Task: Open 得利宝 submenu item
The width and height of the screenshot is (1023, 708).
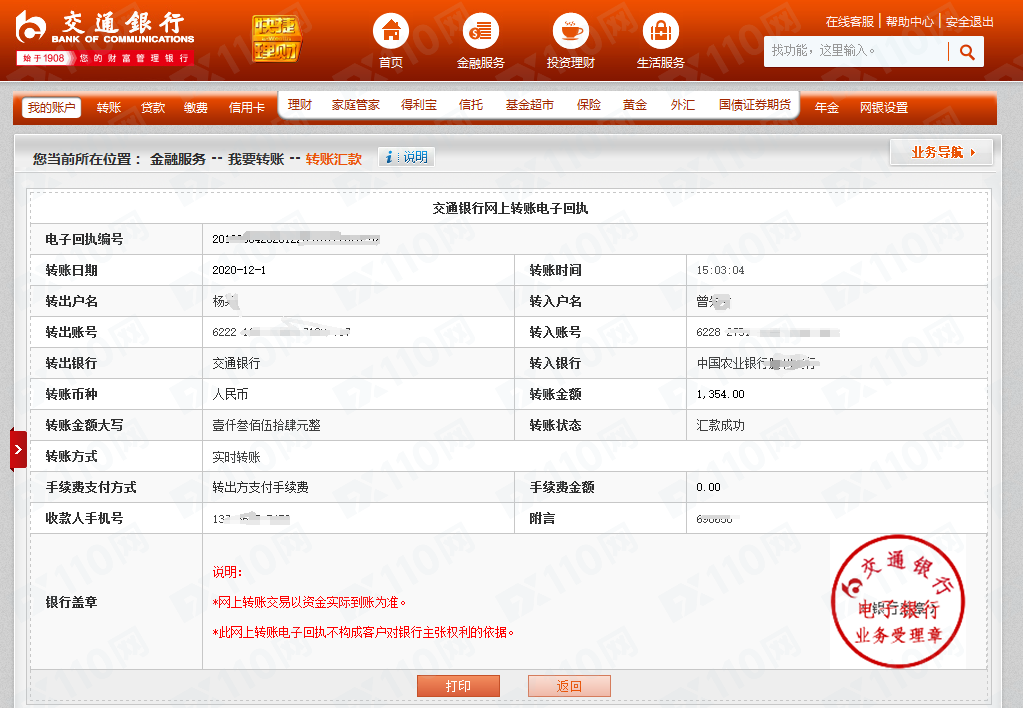Action: (419, 105)
